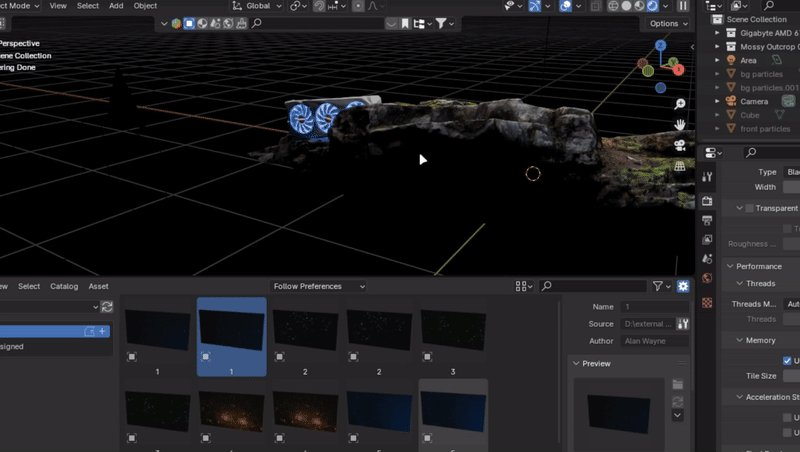Screen dimensions: 800x452
Task: Open the Texture properties tab
Action: point(707,303)
